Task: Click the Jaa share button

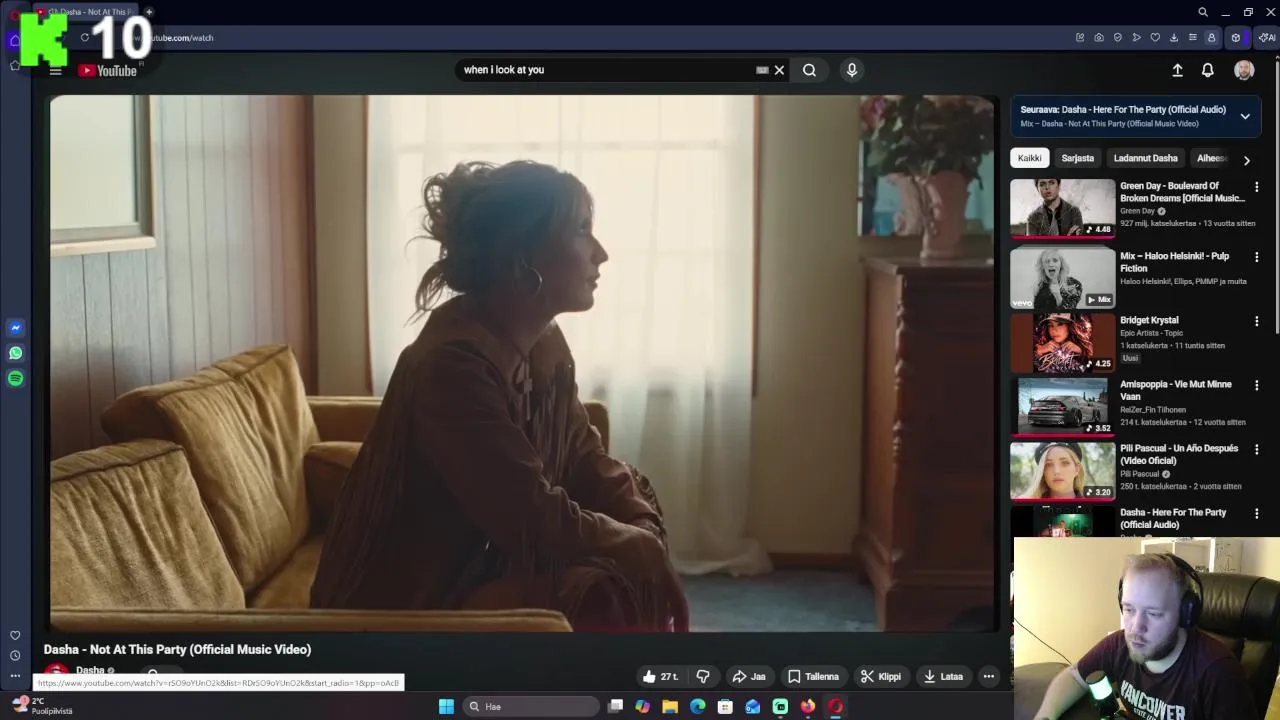Action: (x=749, y=677)
